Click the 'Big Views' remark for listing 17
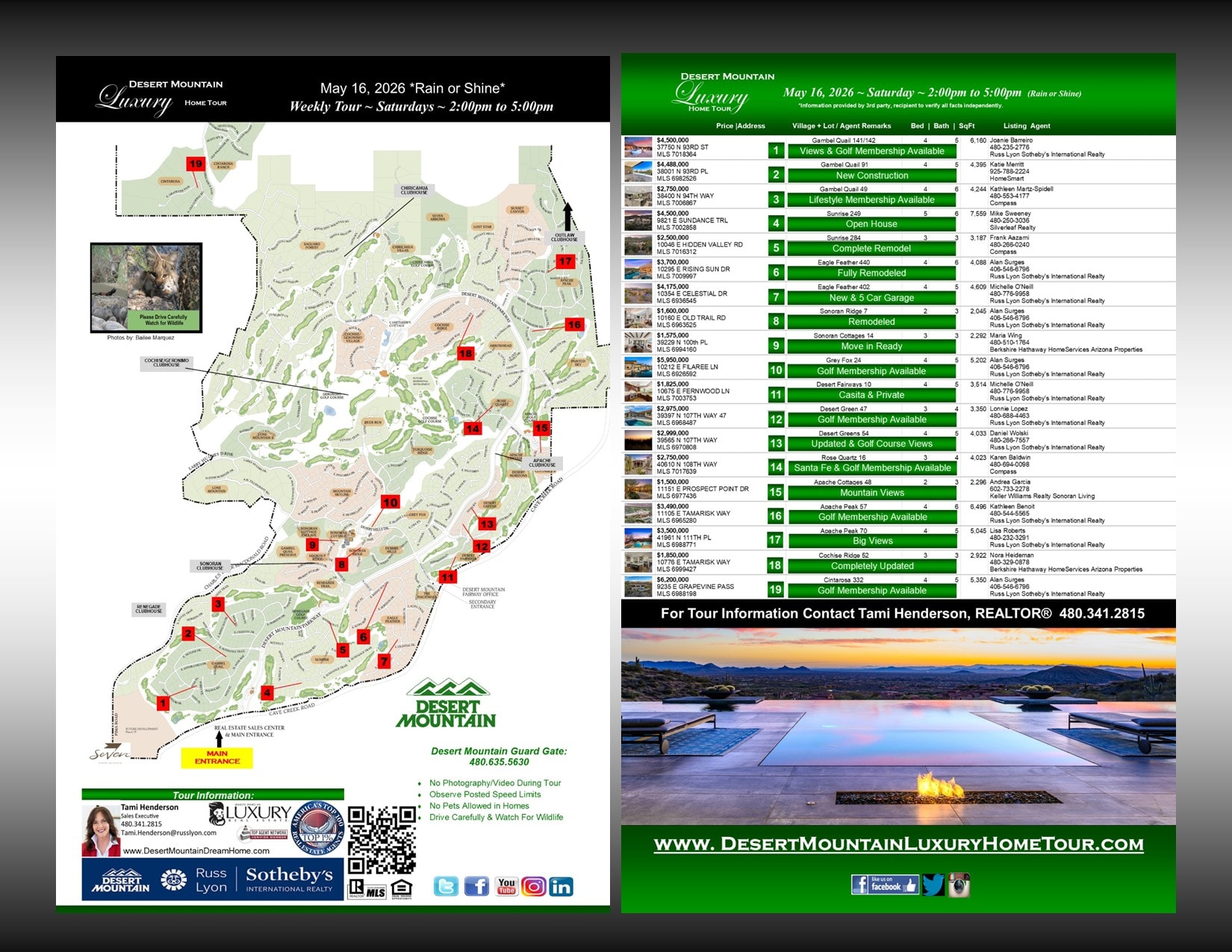Image resolution: width=1232 pixels, height=952 pixels. (x=872, y=541)
